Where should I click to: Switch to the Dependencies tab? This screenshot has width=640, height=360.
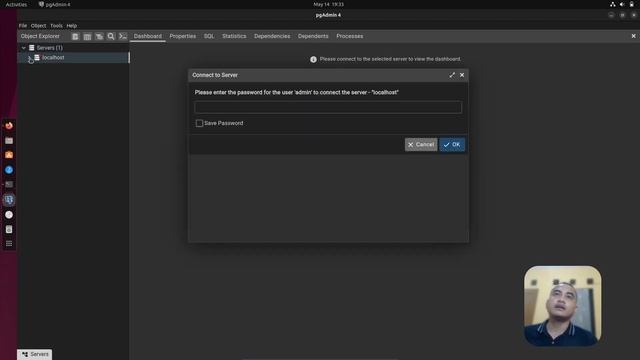(272, 36)
